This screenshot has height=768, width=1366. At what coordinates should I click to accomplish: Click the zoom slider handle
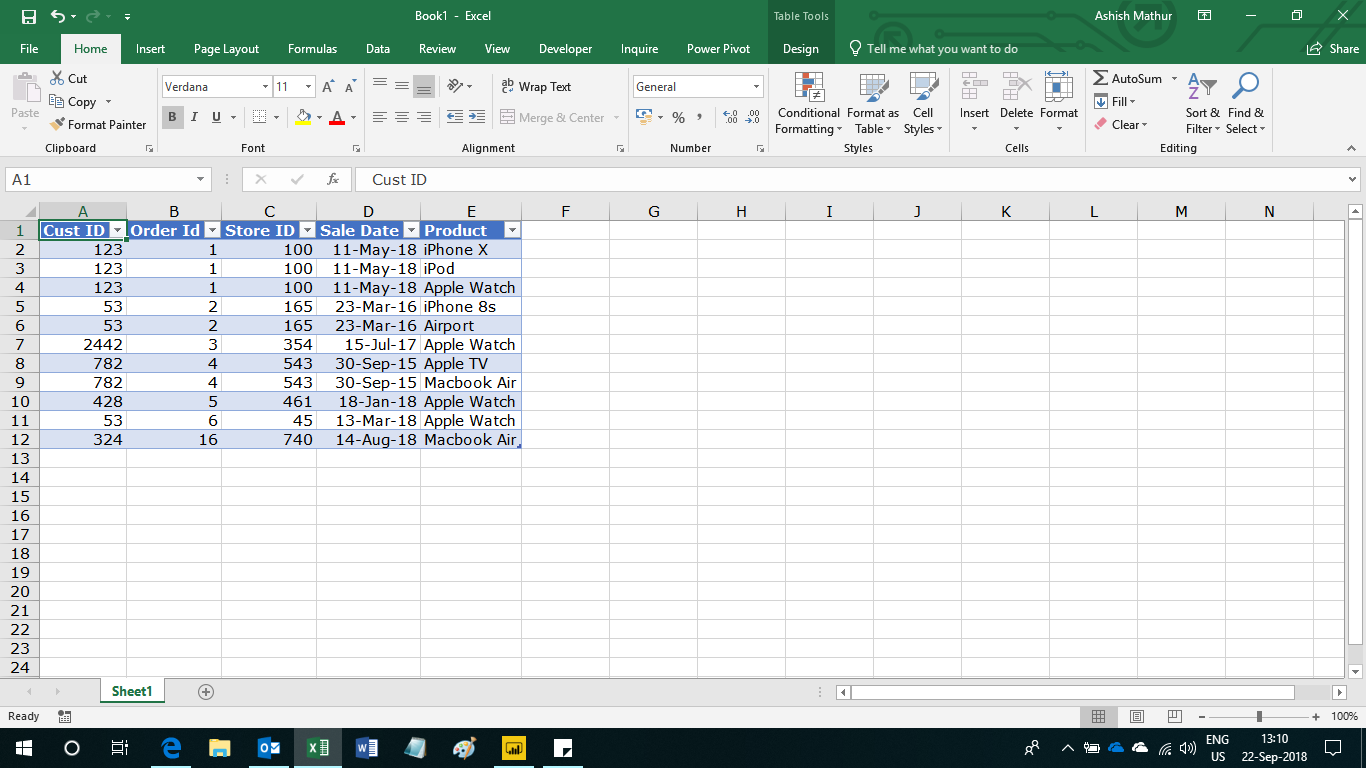(1259, 716)
